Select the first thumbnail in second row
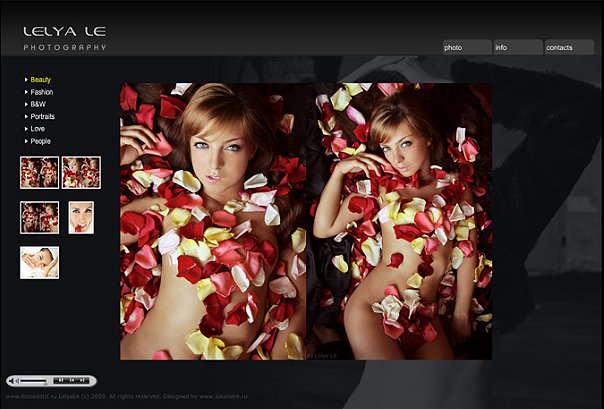Image resolution: width=604 pixels, height=409 pixels. click(x=39, y=217)
